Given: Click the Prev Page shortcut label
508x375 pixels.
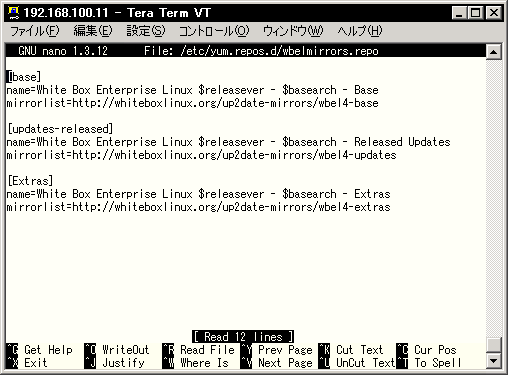Looking at the screenshot, I should [x=285, y=350].
